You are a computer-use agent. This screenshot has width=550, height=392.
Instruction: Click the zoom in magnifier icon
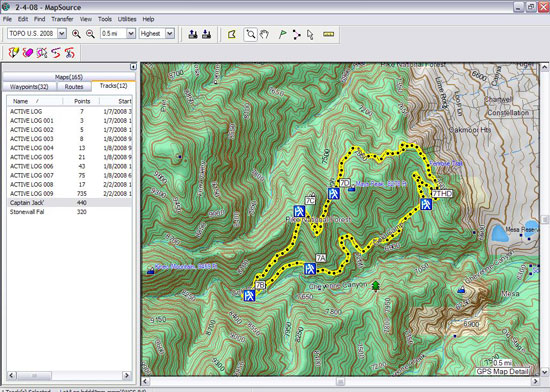(76, 34)
